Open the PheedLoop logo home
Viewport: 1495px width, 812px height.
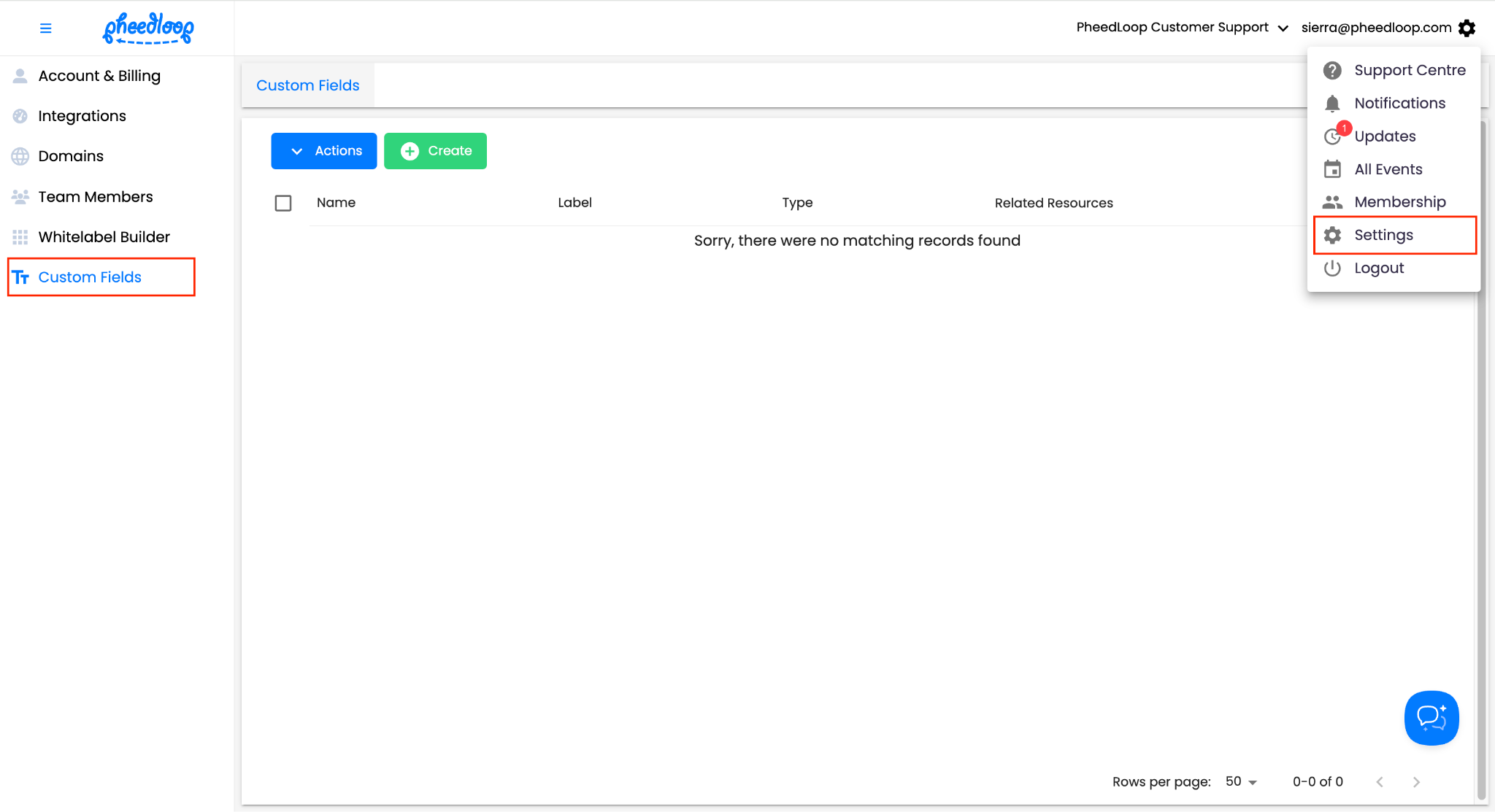point(148,28)
